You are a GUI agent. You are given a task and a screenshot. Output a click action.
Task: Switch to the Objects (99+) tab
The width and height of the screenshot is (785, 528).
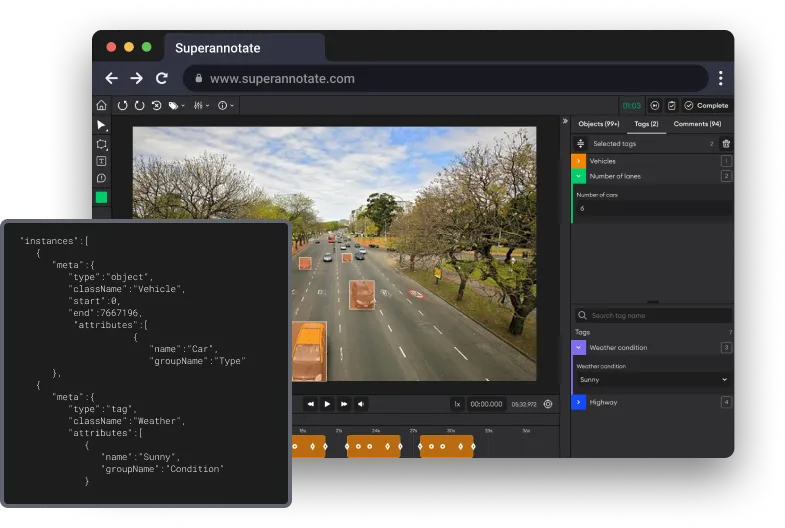[598, 124]
